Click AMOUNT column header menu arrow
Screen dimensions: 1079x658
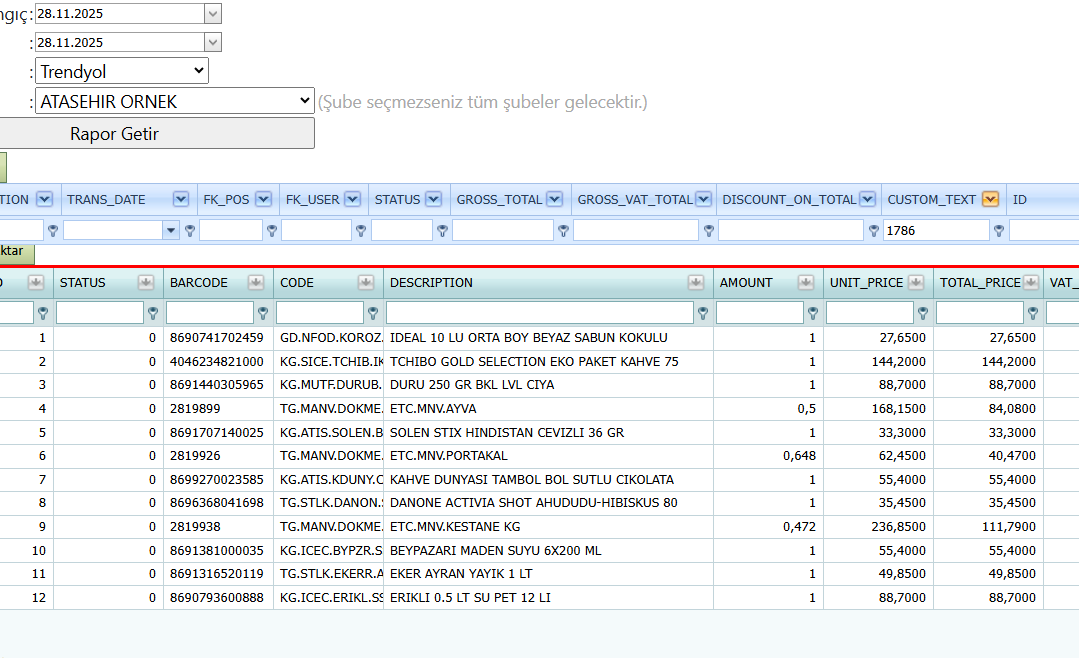806,282
